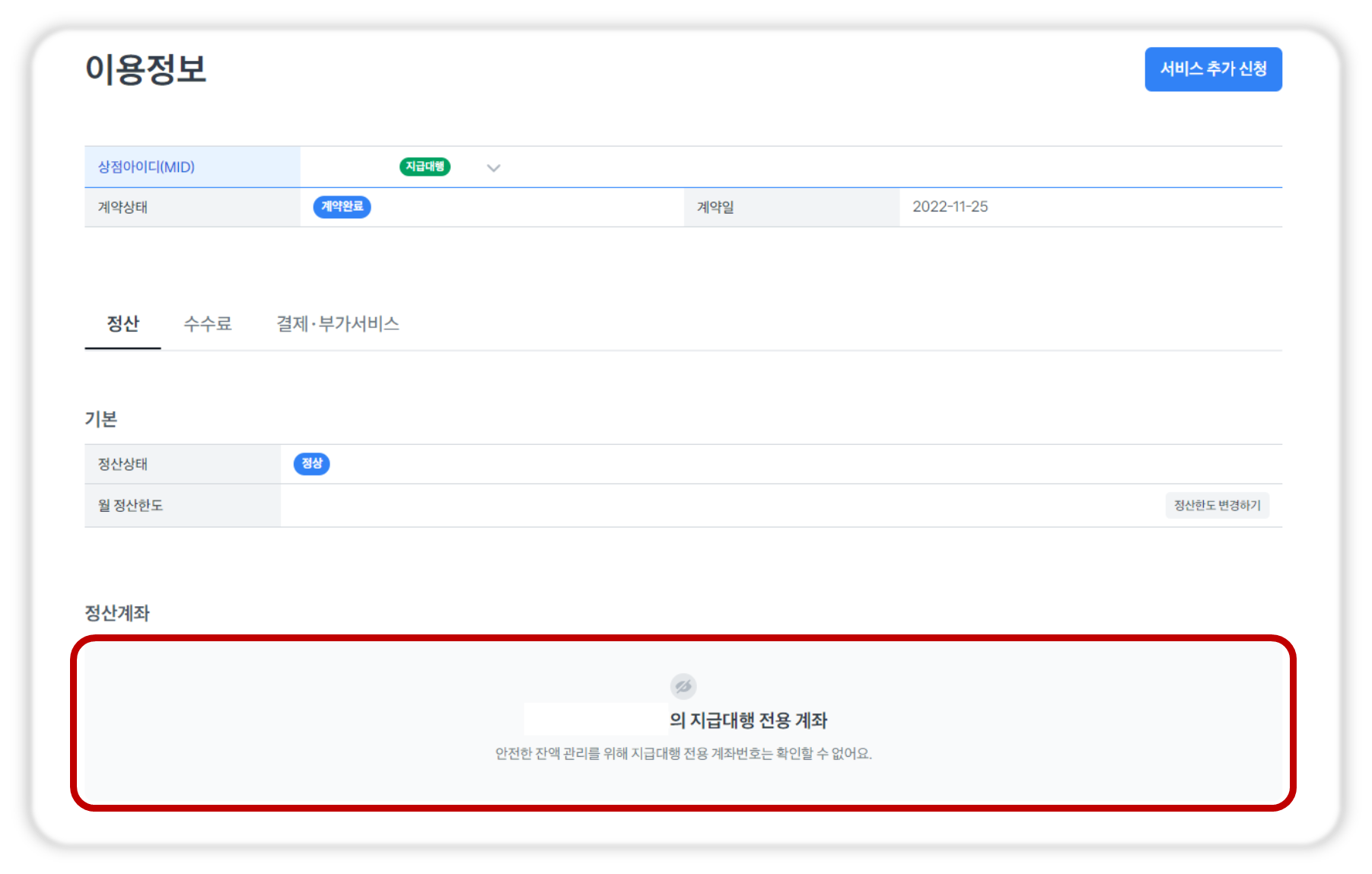1372x874 pixels.
Task: Click the green 지급대행 badge
Action: [x=425, y=167]
